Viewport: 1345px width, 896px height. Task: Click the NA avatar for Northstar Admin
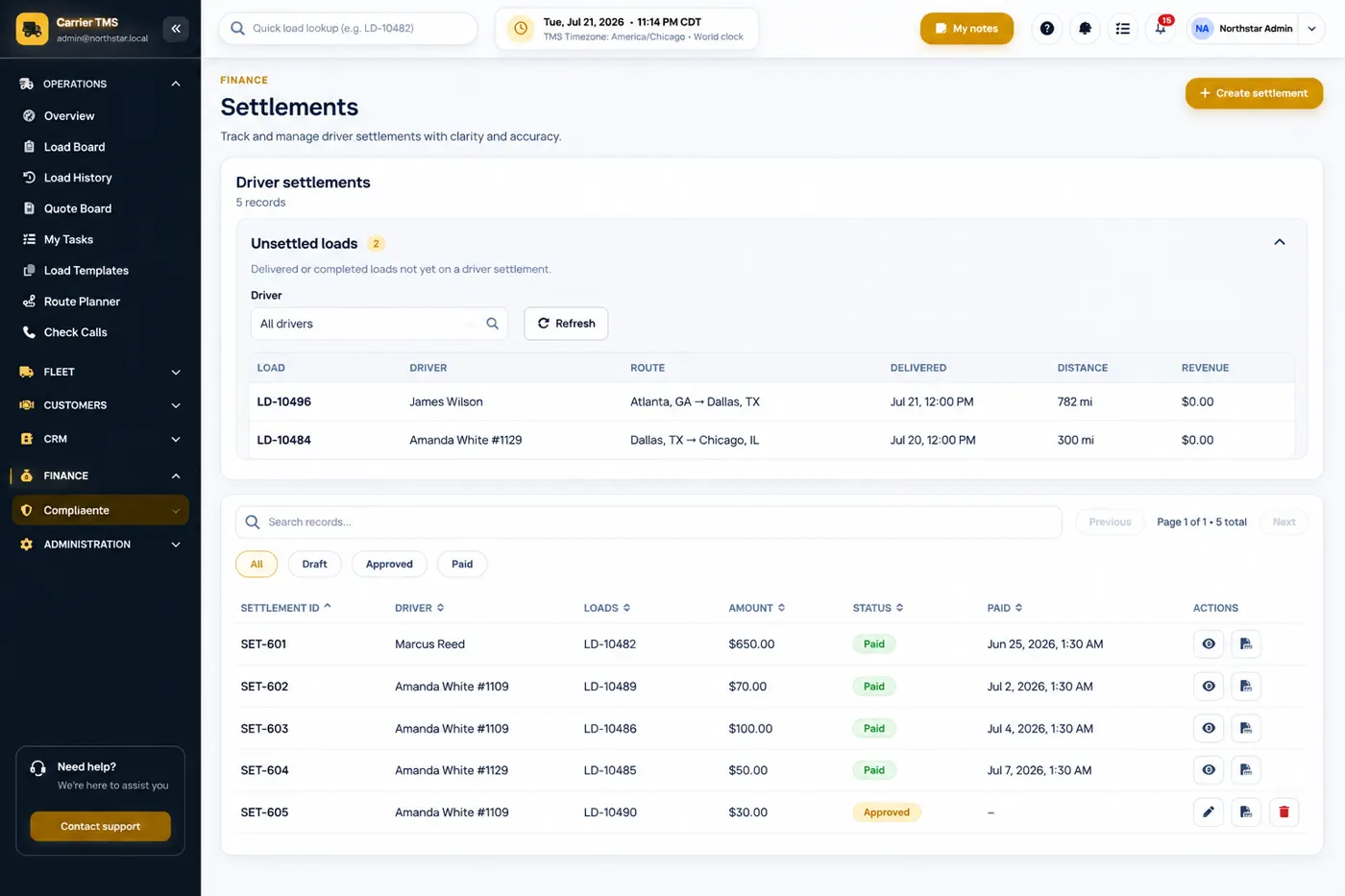tap(1202, 29)
